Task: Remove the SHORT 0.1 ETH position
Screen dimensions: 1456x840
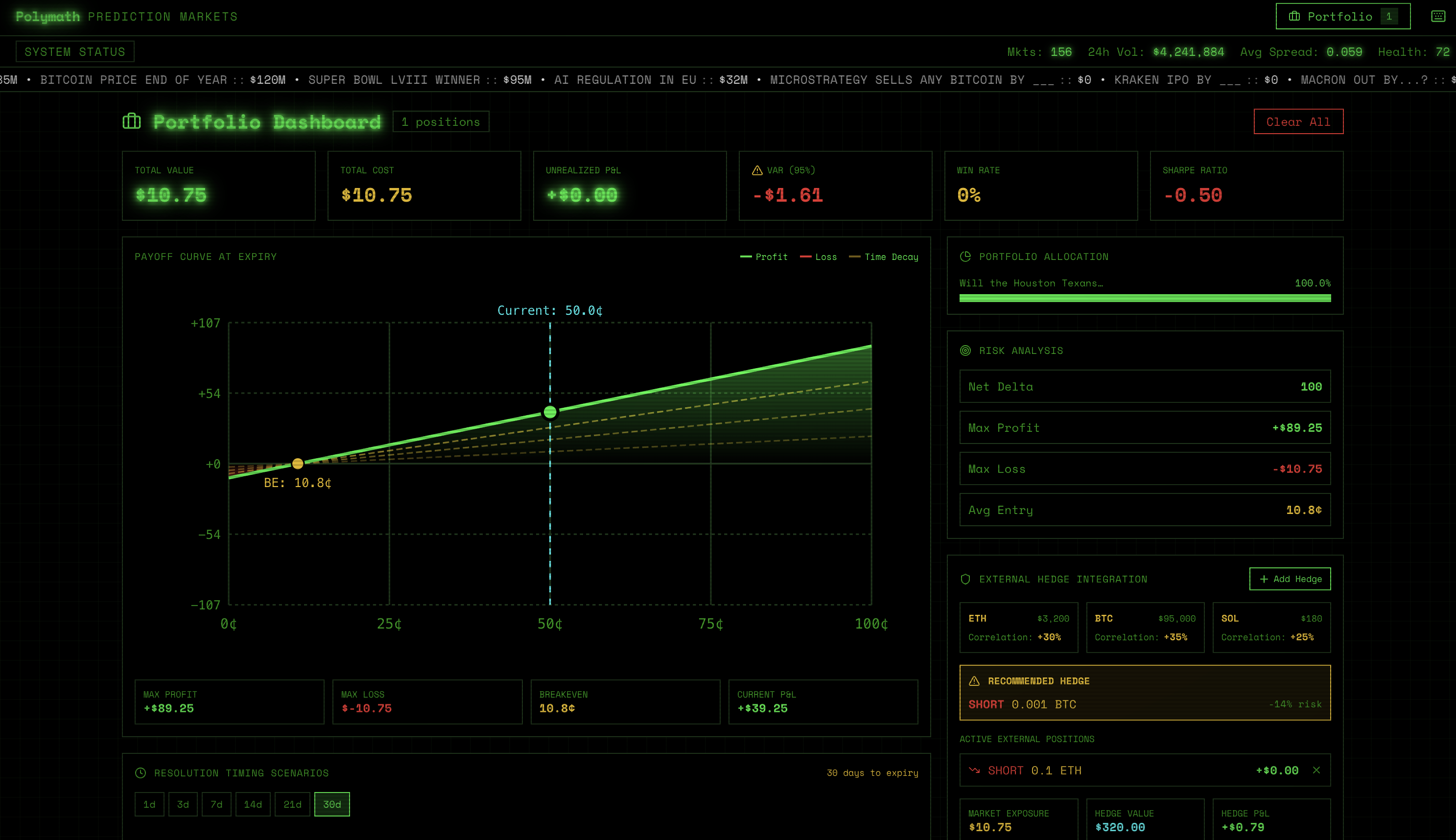Action: tap(1316, 770)
